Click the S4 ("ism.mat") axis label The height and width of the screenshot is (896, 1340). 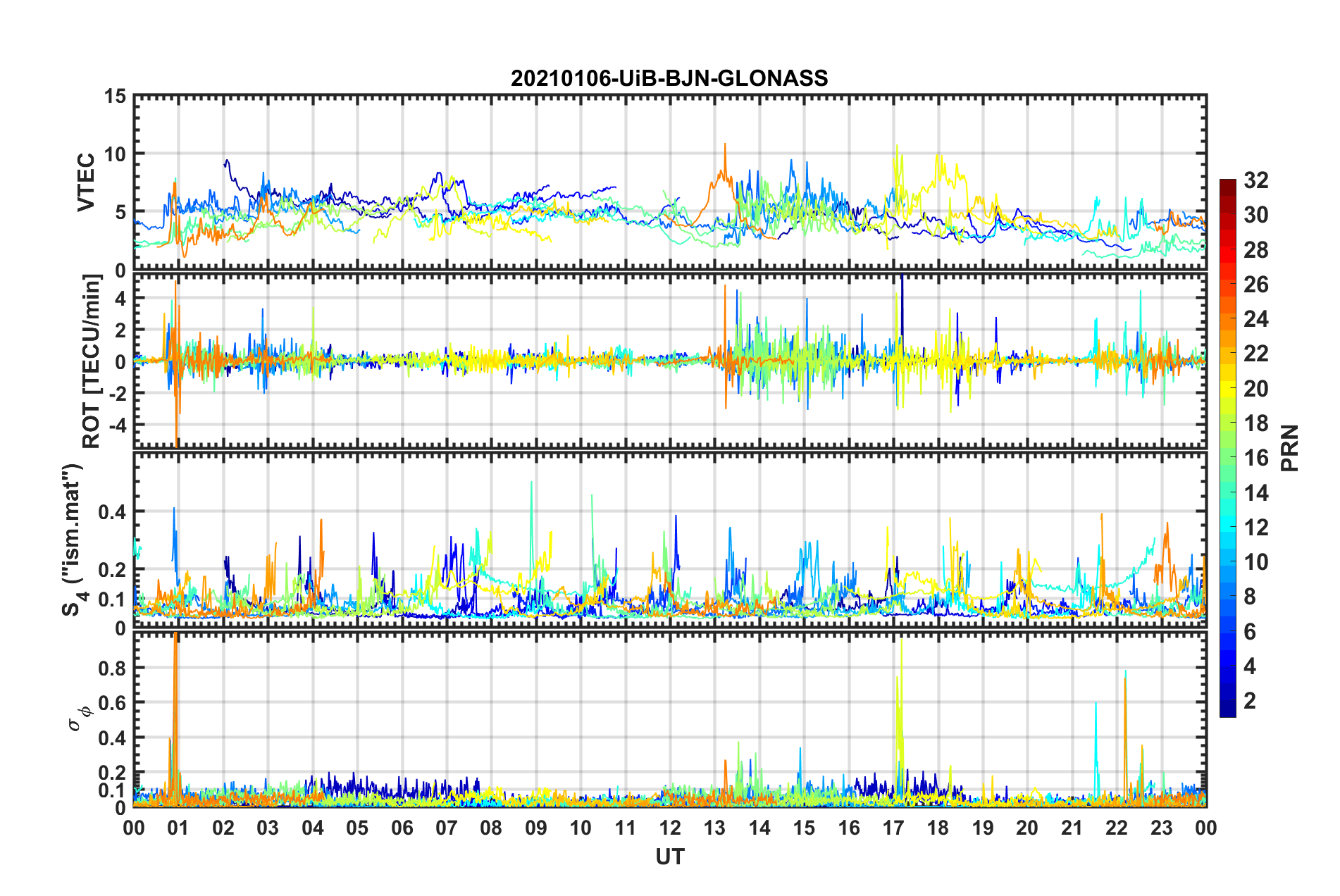[x=73, y=540]
